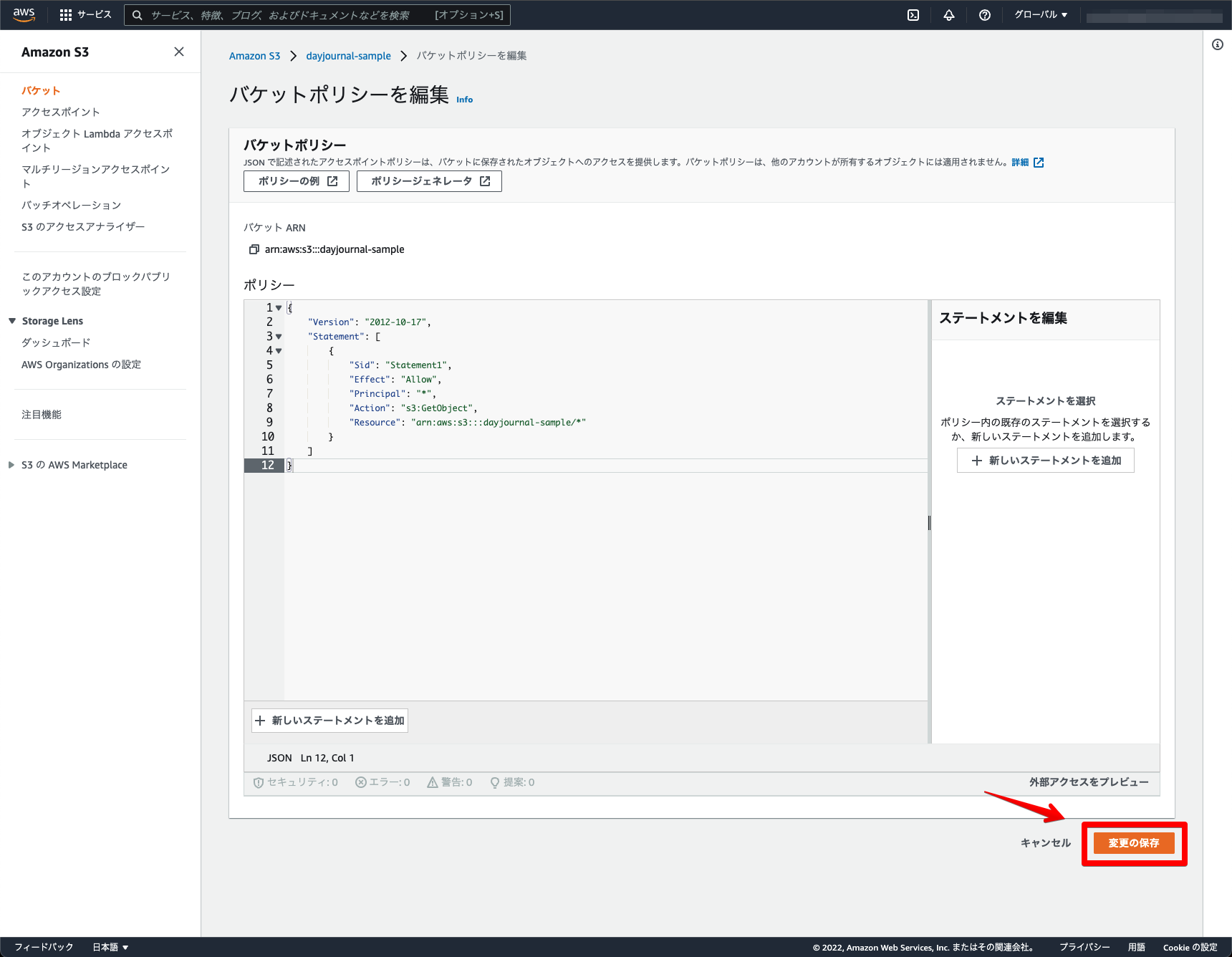The height and width of the screenshot is (957, 1232).
Task: Open ブロックパブリックアクセス設定 for account
Action: [x=96, y=284]
